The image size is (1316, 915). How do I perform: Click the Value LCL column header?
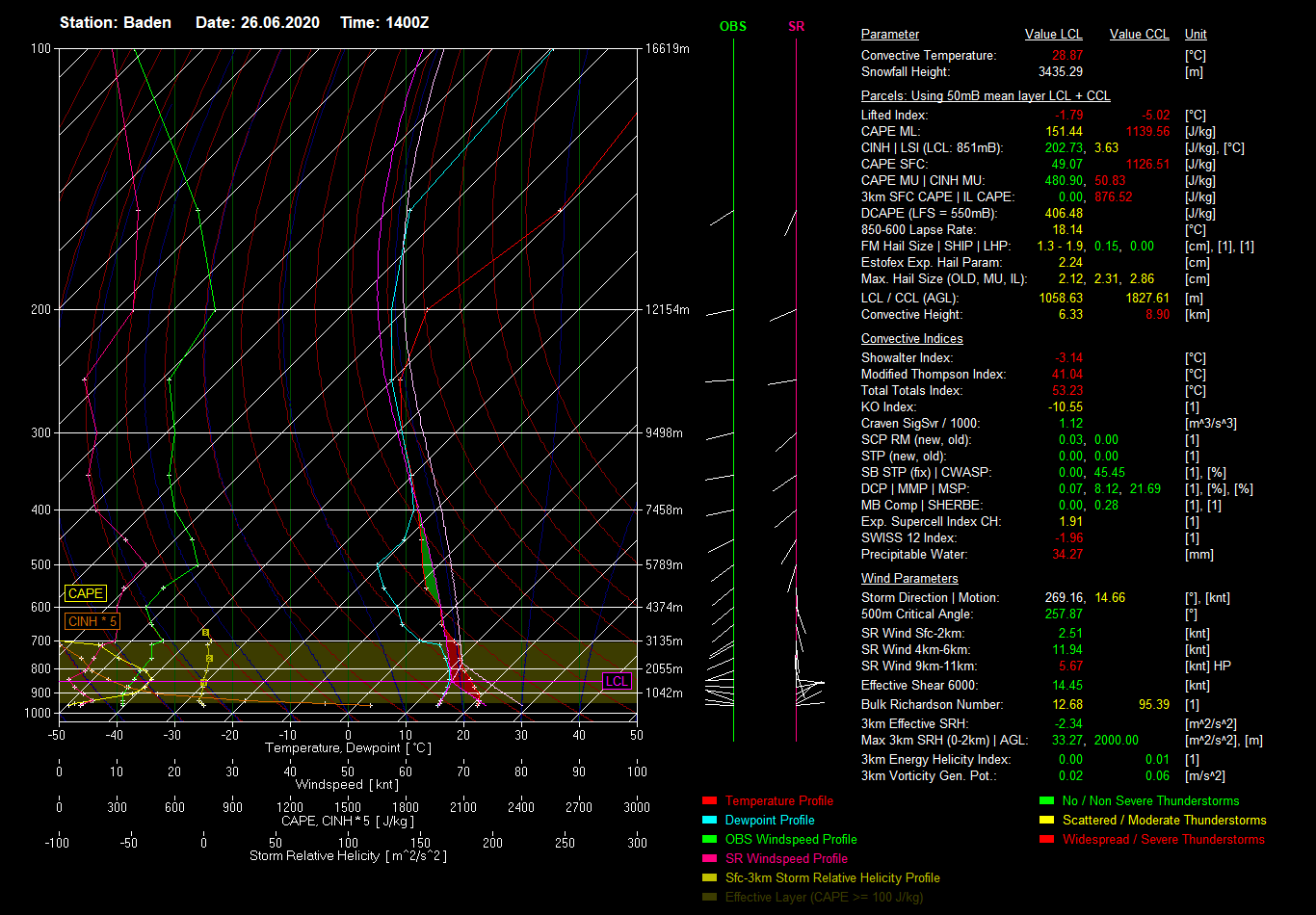click(x=1054, y=35)
